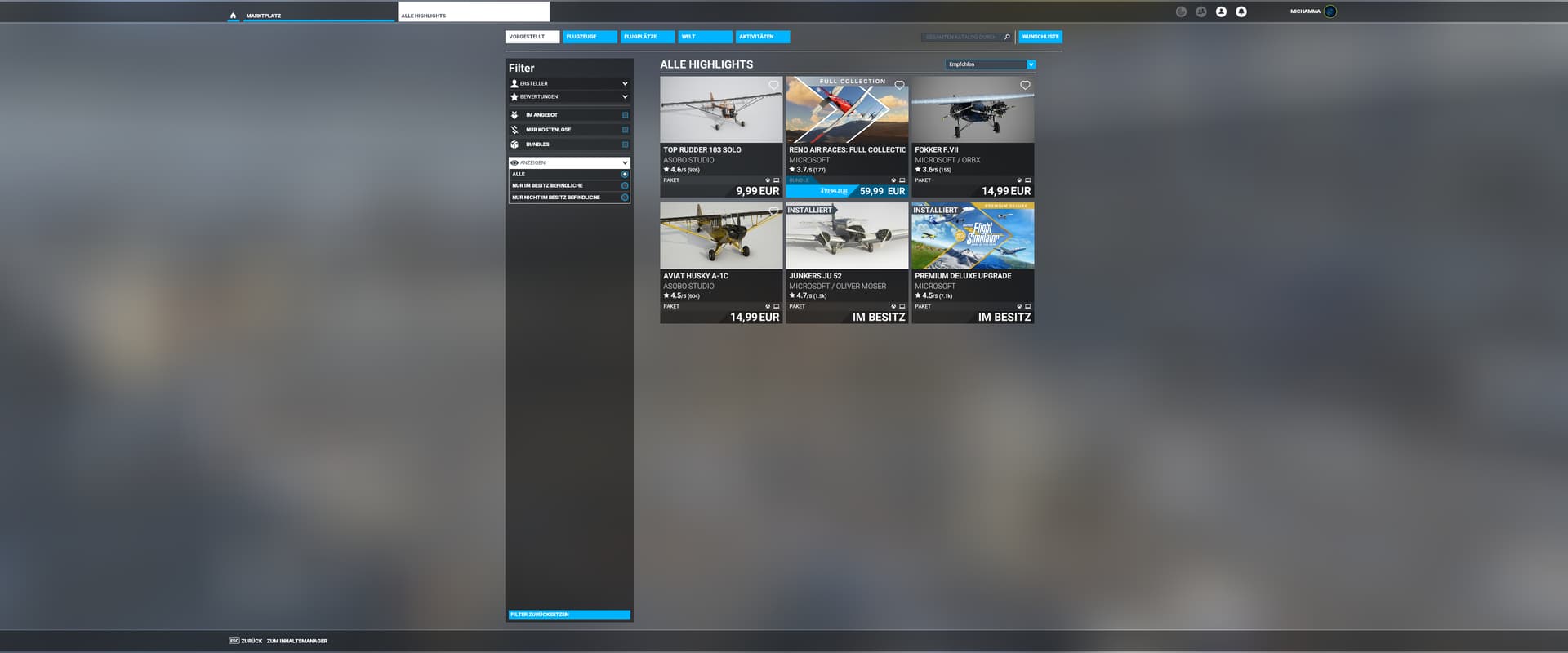
Task: Open the profile person icon
Action: point(1221,11)
